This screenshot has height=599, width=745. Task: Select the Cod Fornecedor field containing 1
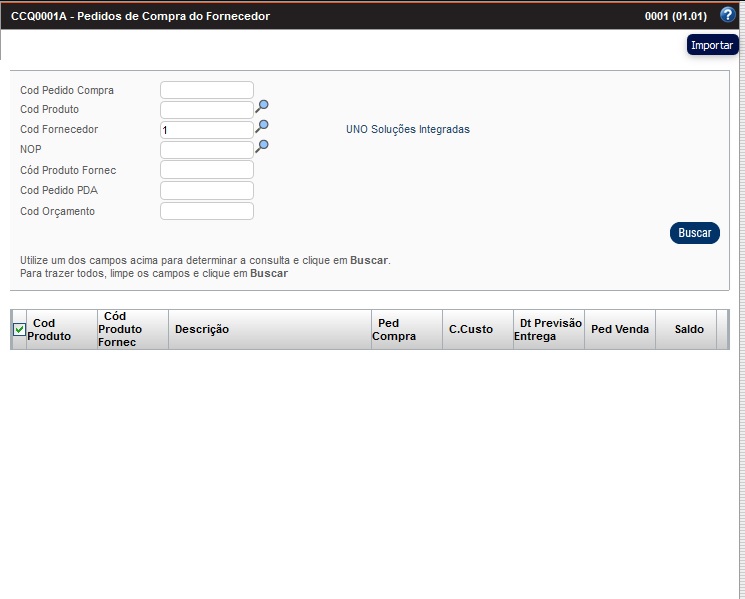click(207, 130)
